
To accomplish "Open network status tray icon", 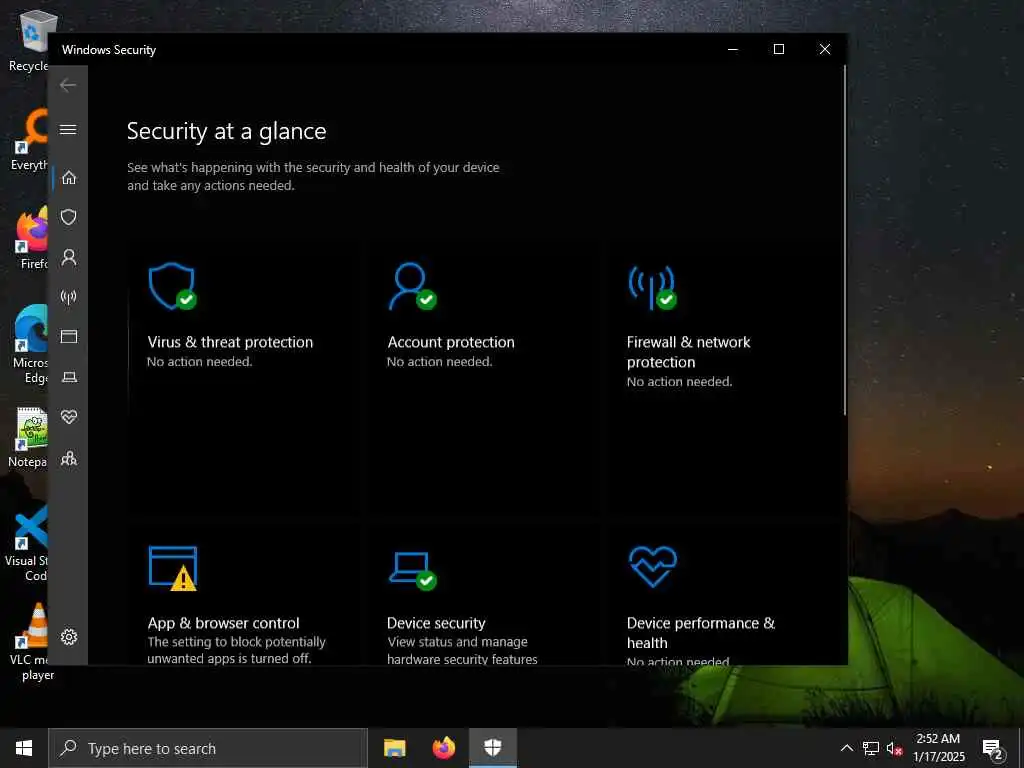I will click(871, 748).
